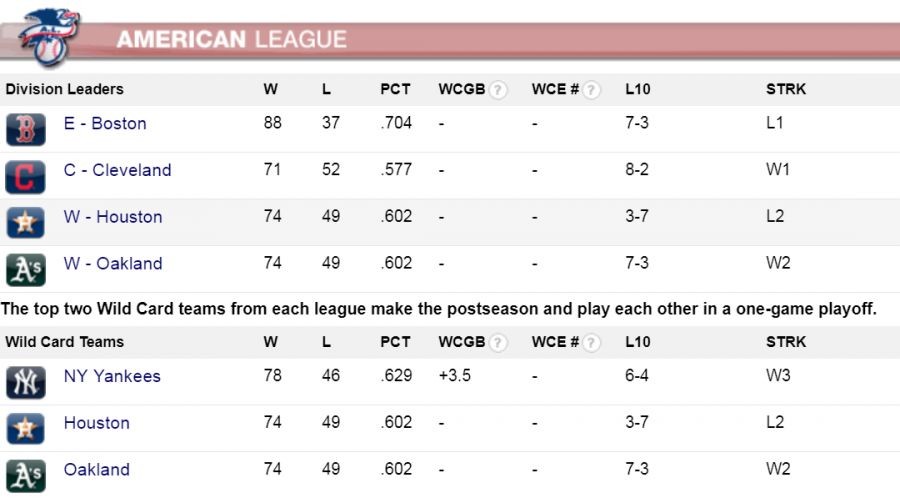This screenshot has width=900, height=498.
Task: Click the AMERICAN LEAGUE header title
Action: [231, 40]
